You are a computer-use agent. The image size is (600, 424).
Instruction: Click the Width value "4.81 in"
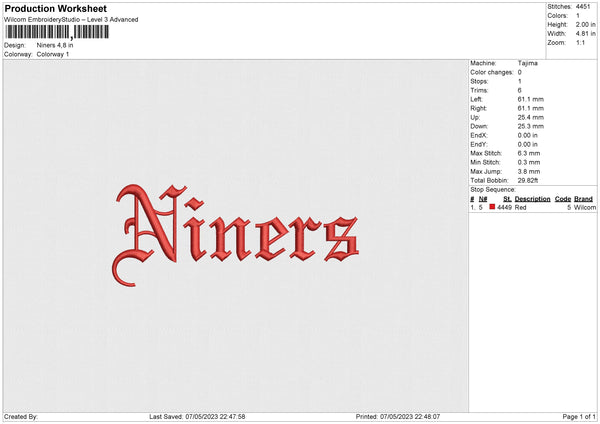point(585,34)
